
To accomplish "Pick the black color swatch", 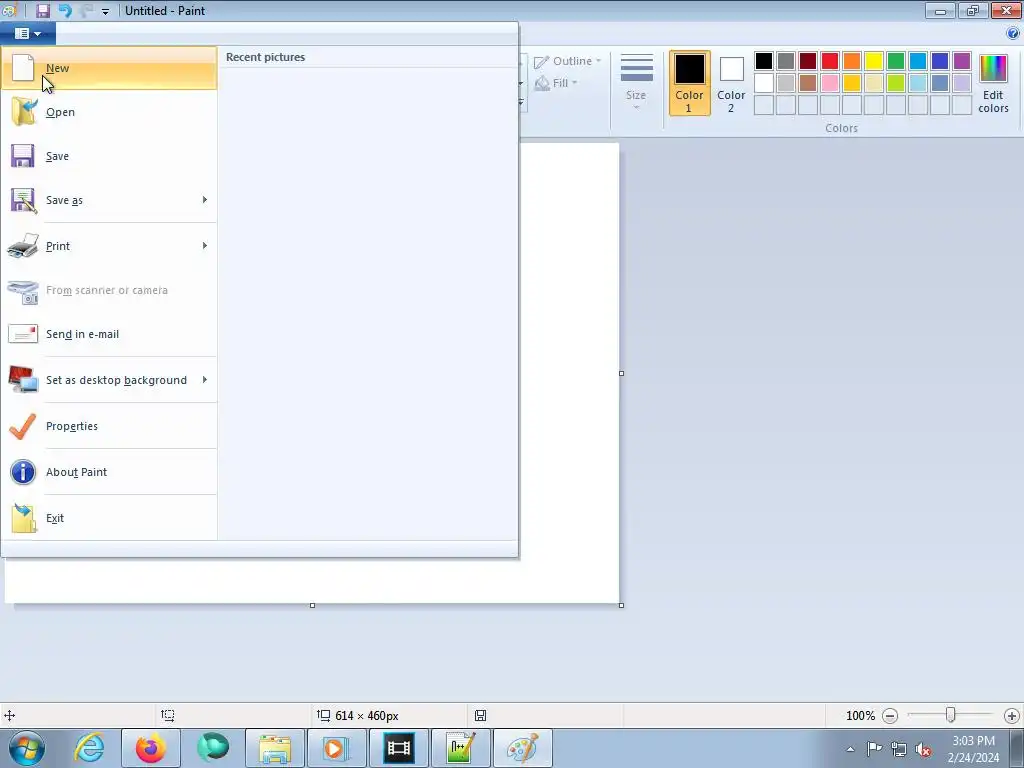I will click(x=764, y=61).
